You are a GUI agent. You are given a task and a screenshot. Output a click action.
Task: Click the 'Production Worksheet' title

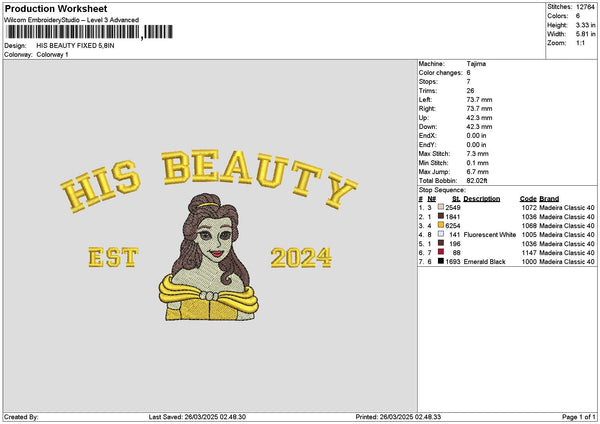point(56,8)
